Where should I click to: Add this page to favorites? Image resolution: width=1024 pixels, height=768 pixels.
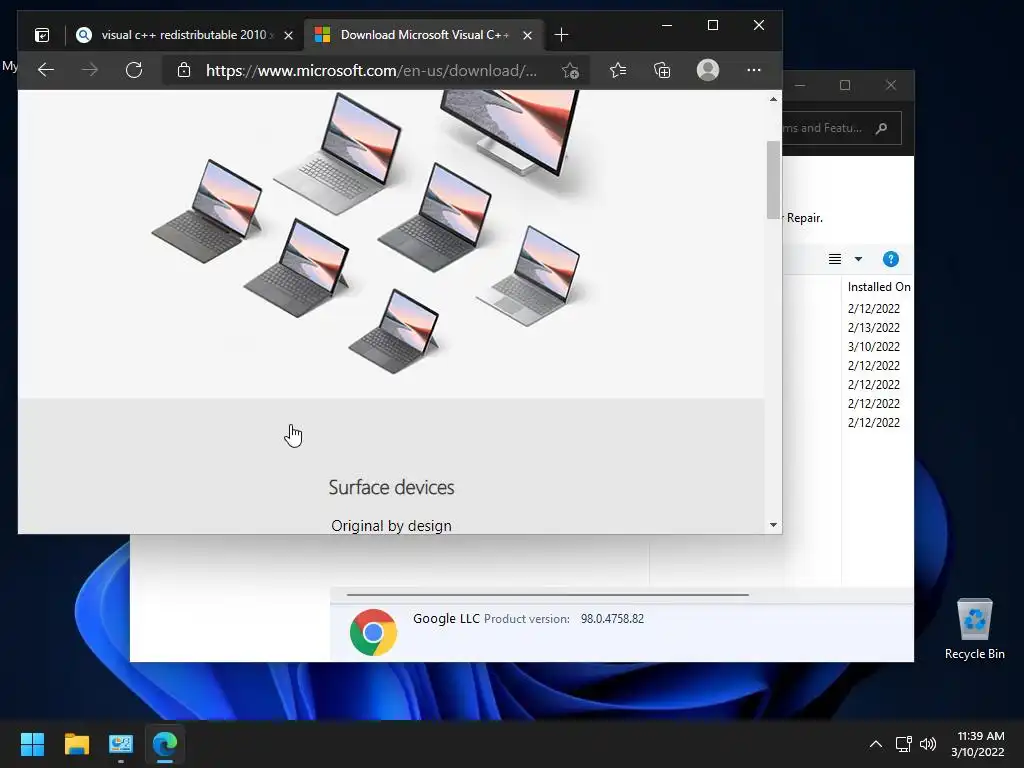coord(570,71)
